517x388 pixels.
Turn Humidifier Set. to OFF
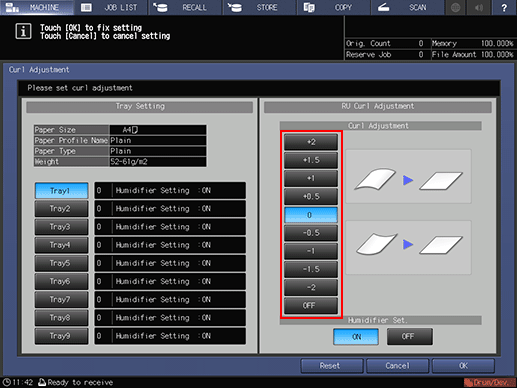[410, 337]
